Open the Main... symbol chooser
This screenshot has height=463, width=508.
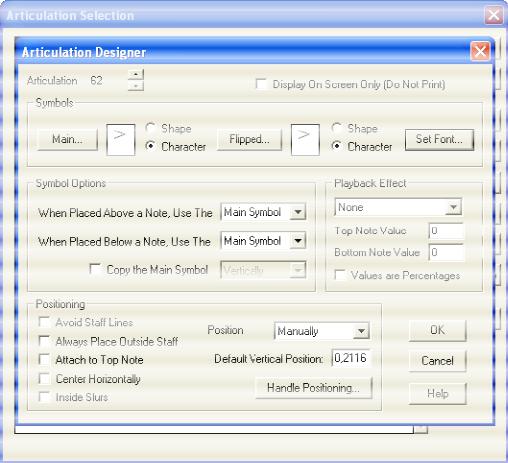pyautogui.click(x=67, y=139)
